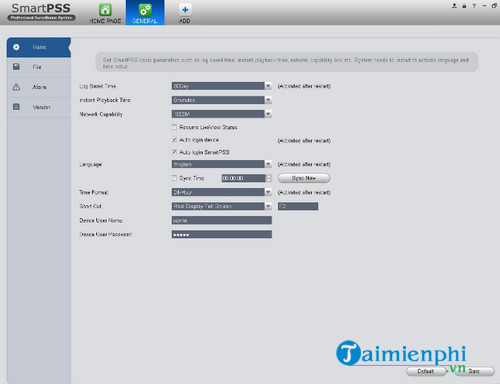Click the Sync Now button
Screen dimensions: 500x384
(x=304, y=178)
